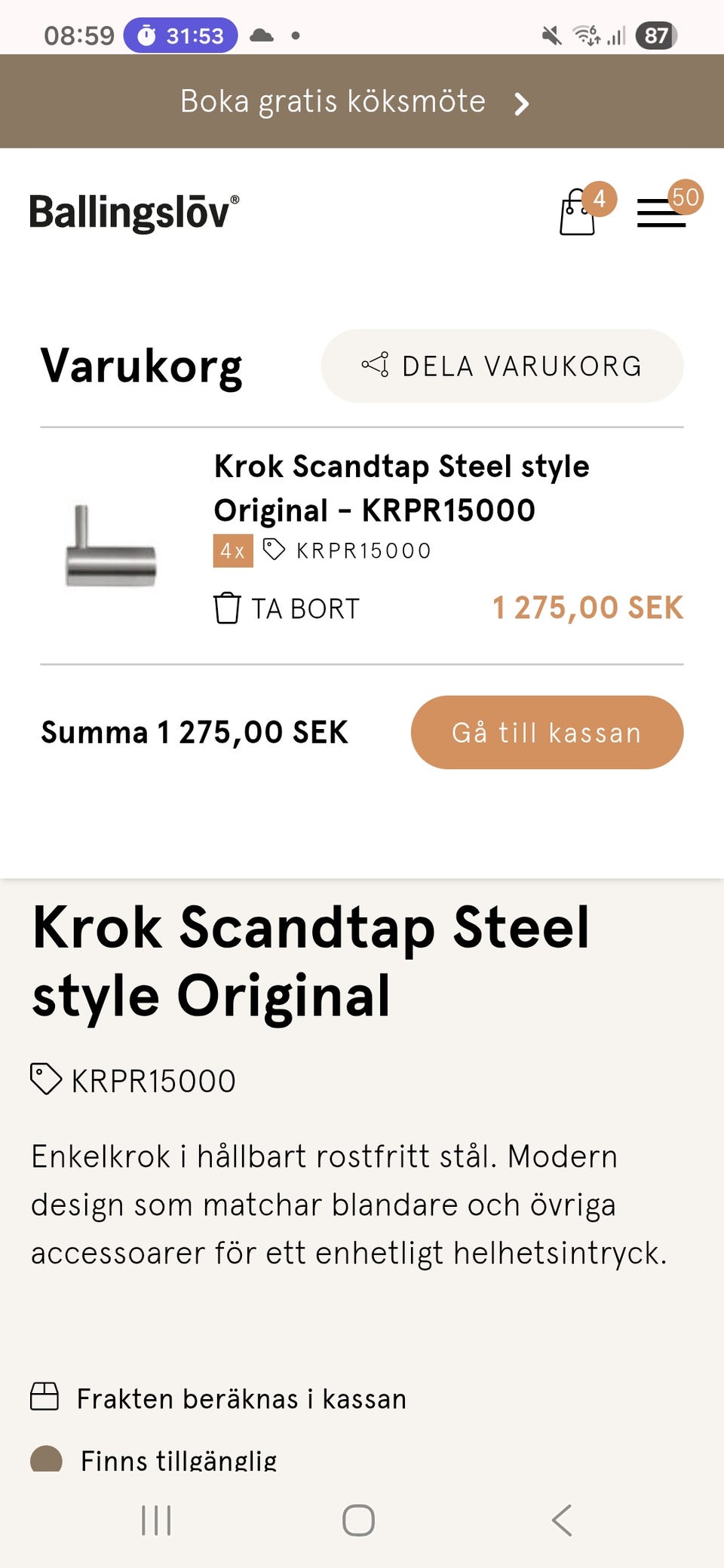Image resolution: width=724 pixels, height=1568 pixels.
Task: Click the TA BORT text
Action: click(305, 609)
